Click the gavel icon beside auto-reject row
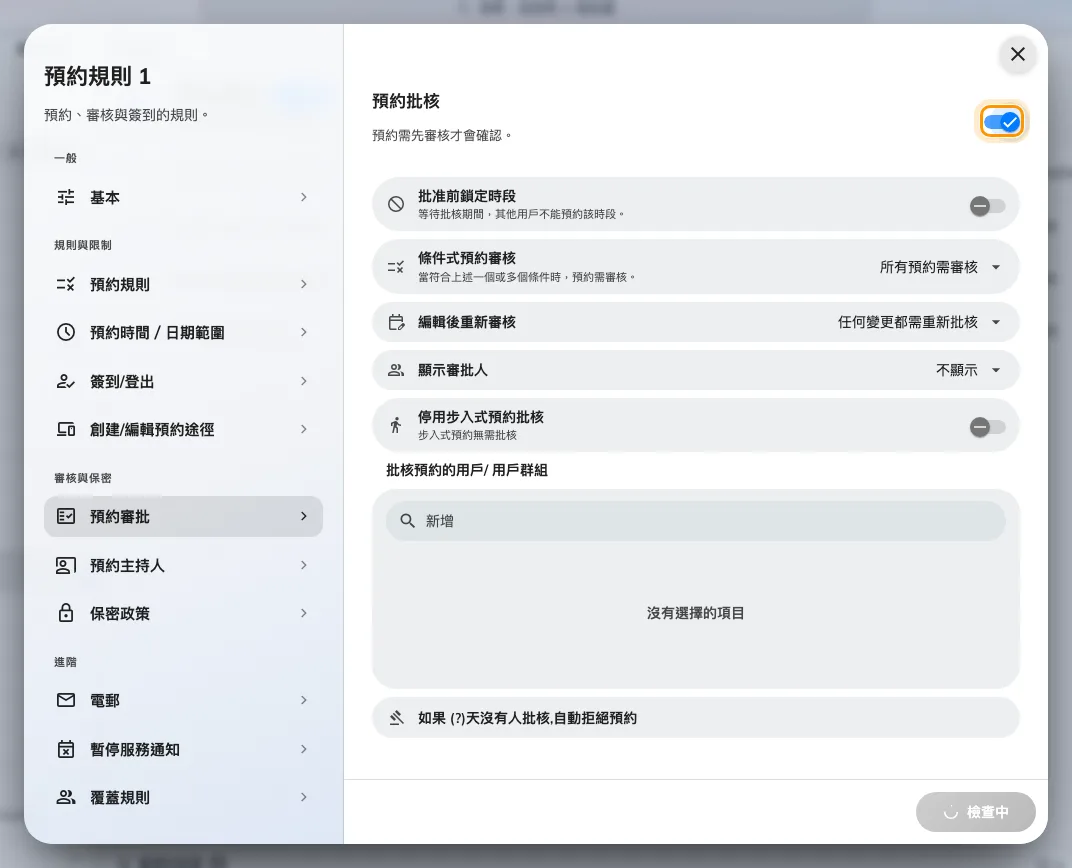This screenshot has height=868, width=1072. [x=396, y=718]
